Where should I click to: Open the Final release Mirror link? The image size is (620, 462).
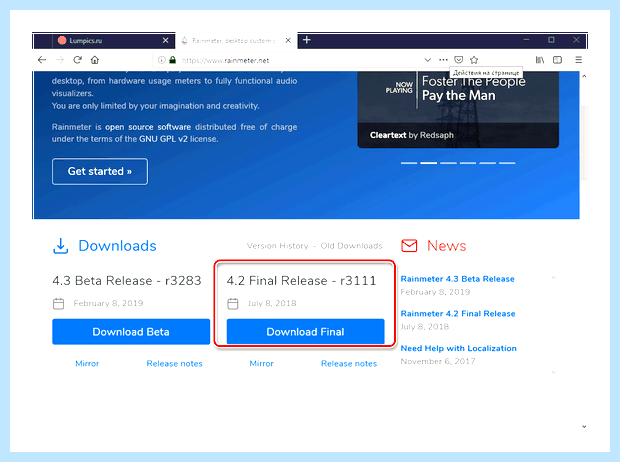coord(261,364)
